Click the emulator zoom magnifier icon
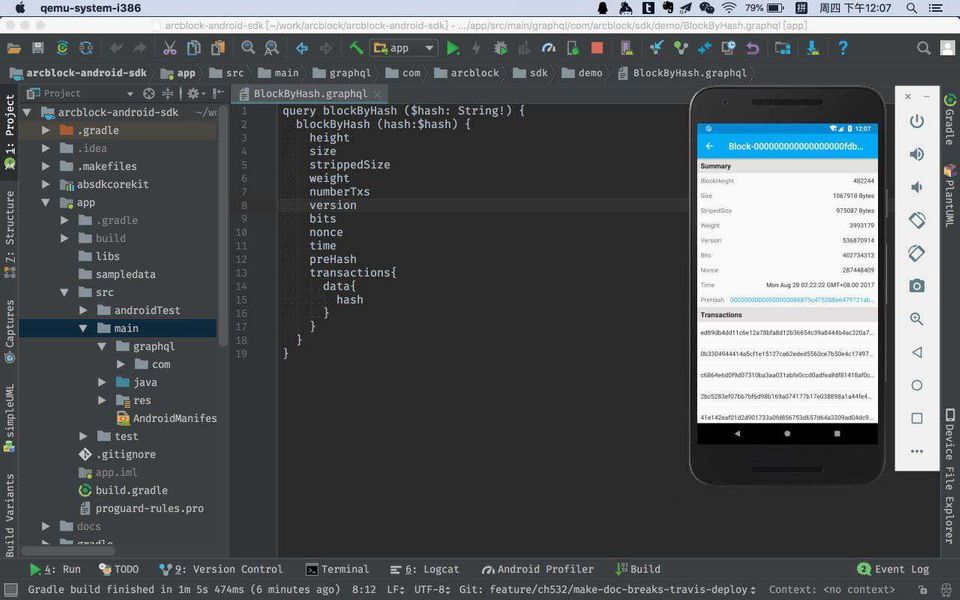Screen dimensions: 960x600 [916, 319]
